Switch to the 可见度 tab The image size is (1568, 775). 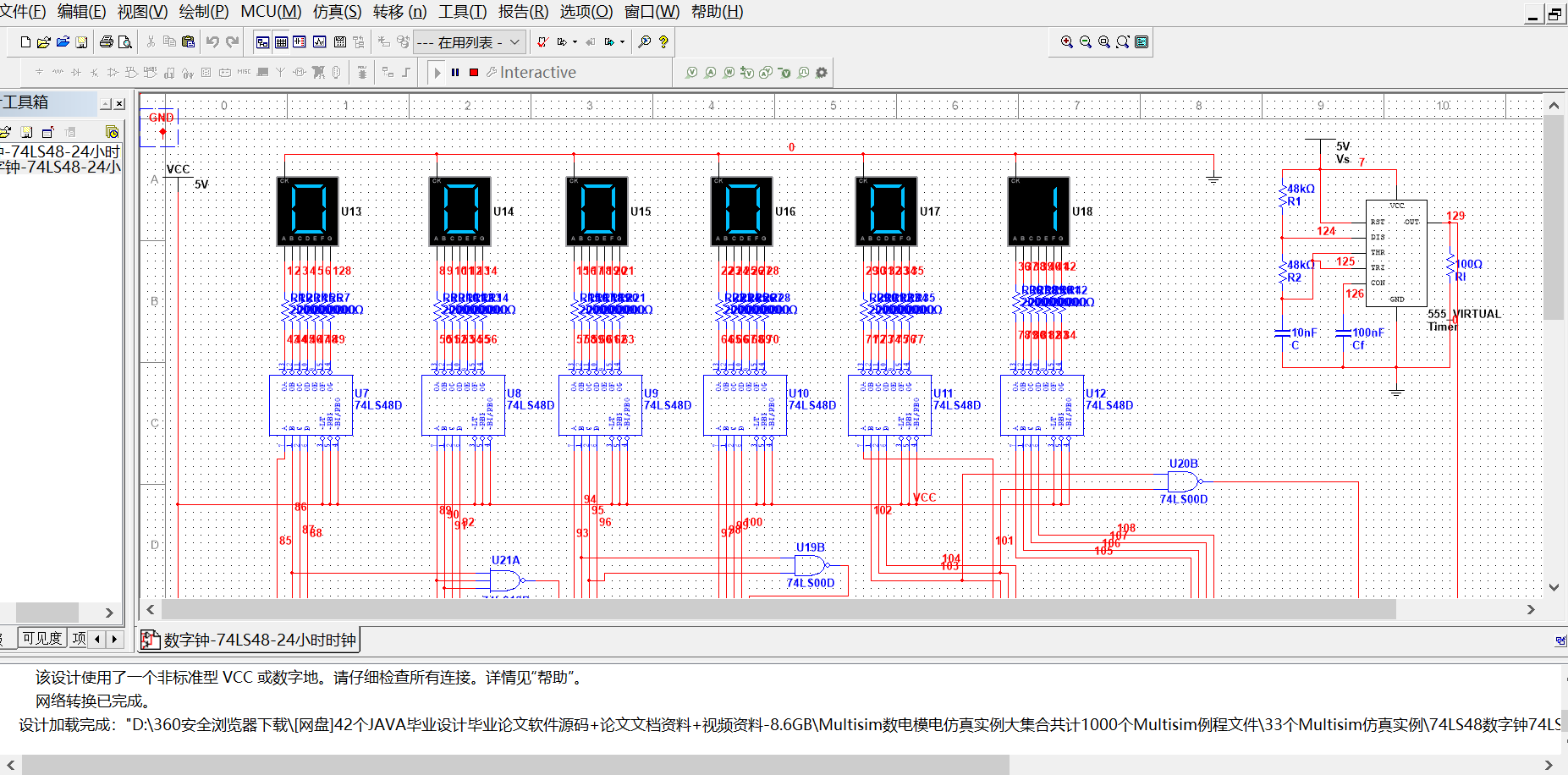42,638
